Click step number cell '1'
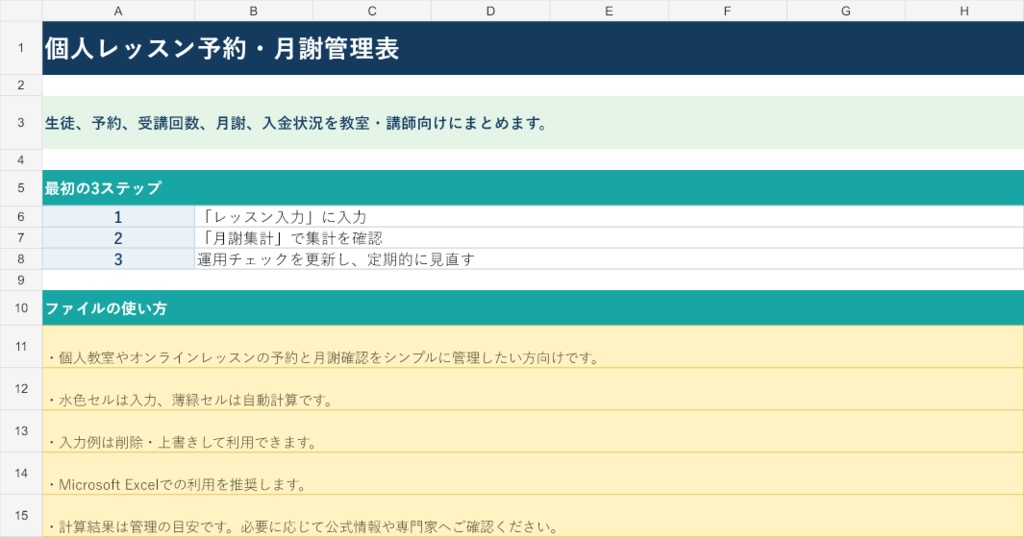The width and height of the screenshot is (1024, 537). click(118, 217)
